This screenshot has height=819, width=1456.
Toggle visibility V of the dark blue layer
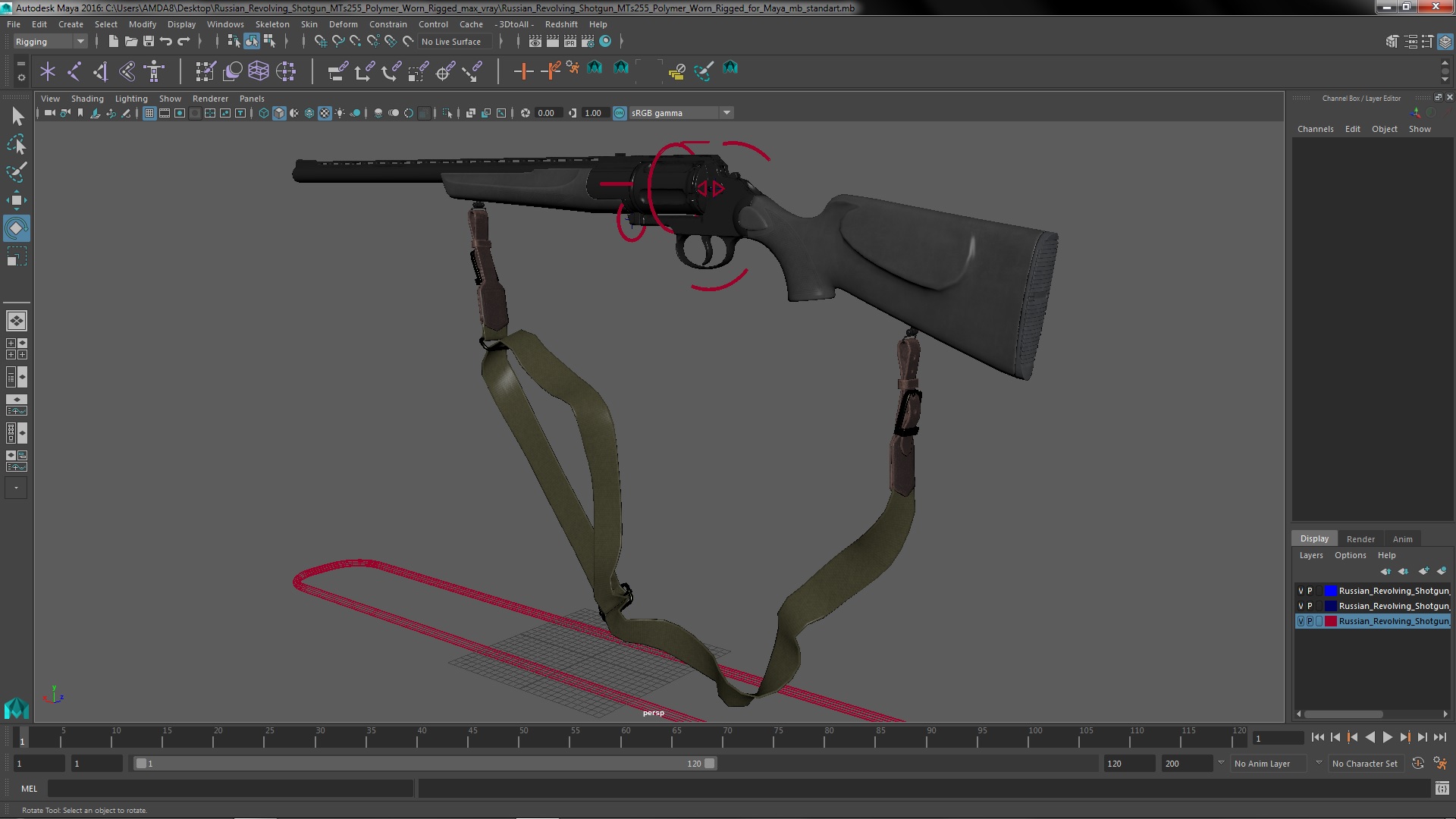click(x=1301, y=606)
